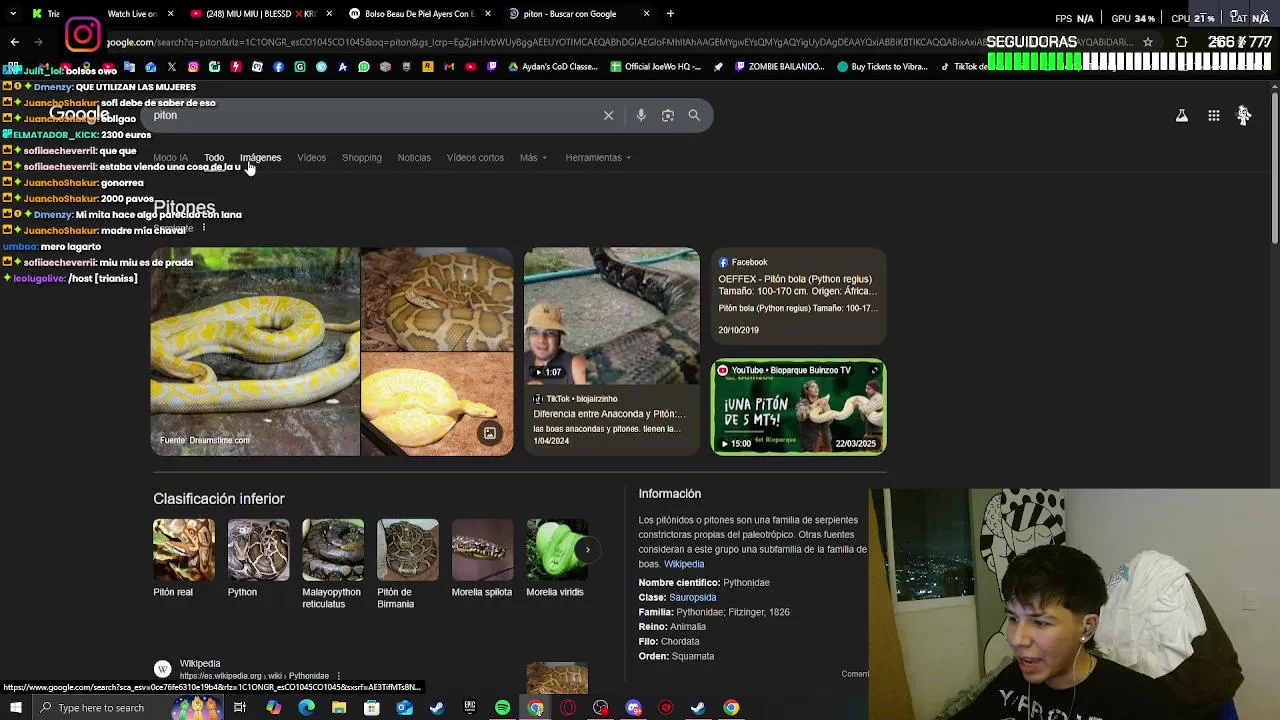Open File Explorer from the taskbar

point(339,708)
